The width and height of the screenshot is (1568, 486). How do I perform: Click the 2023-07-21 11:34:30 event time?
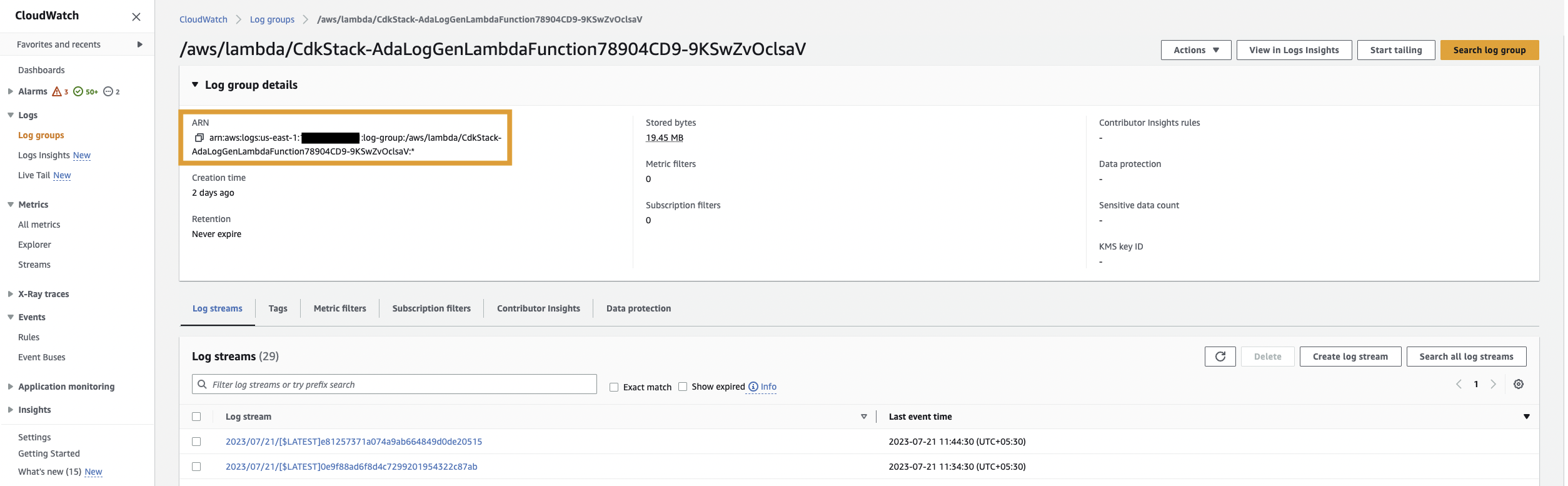[957, 467]
